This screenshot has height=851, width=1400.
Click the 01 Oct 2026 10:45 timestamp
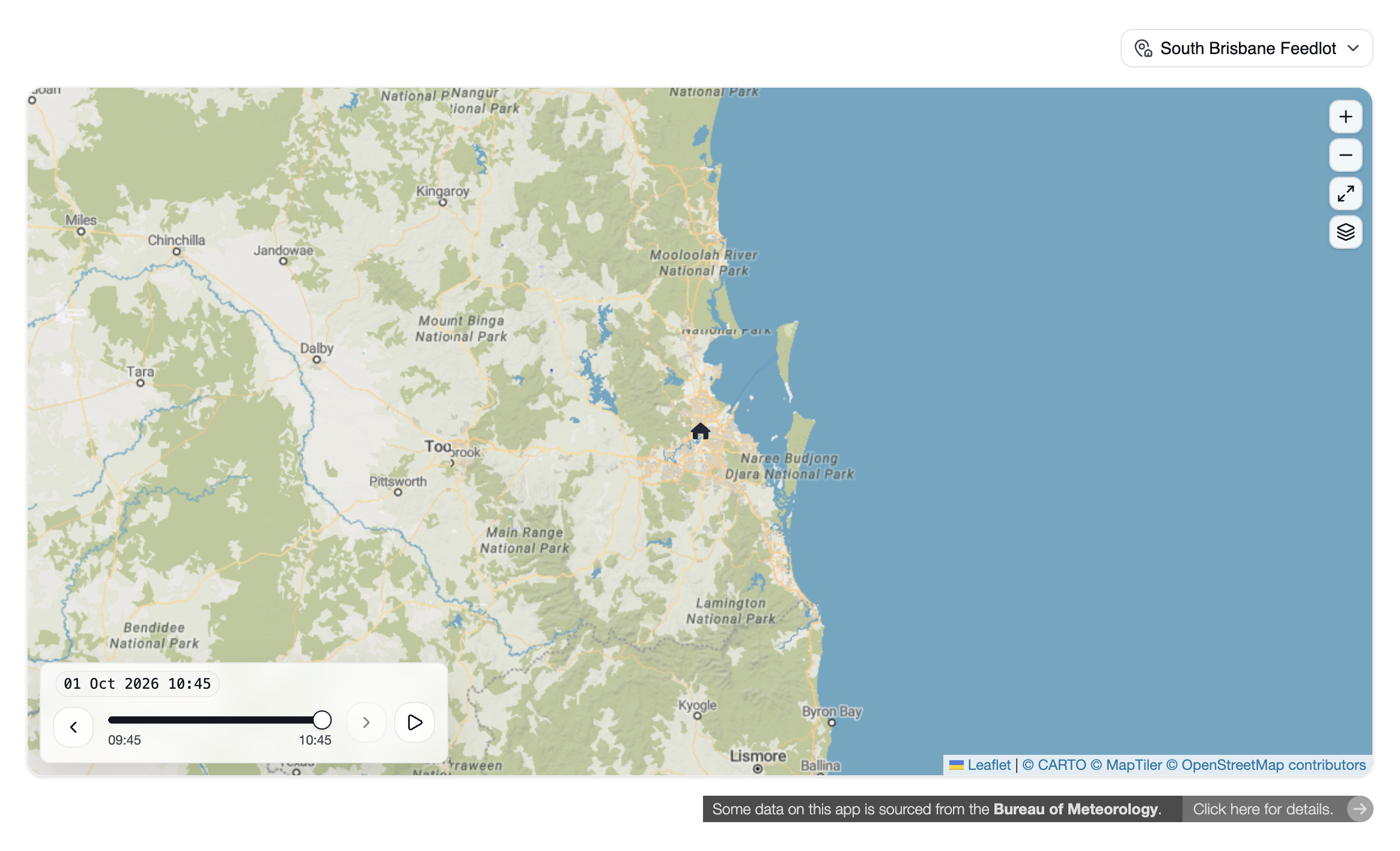pos(138,684)
